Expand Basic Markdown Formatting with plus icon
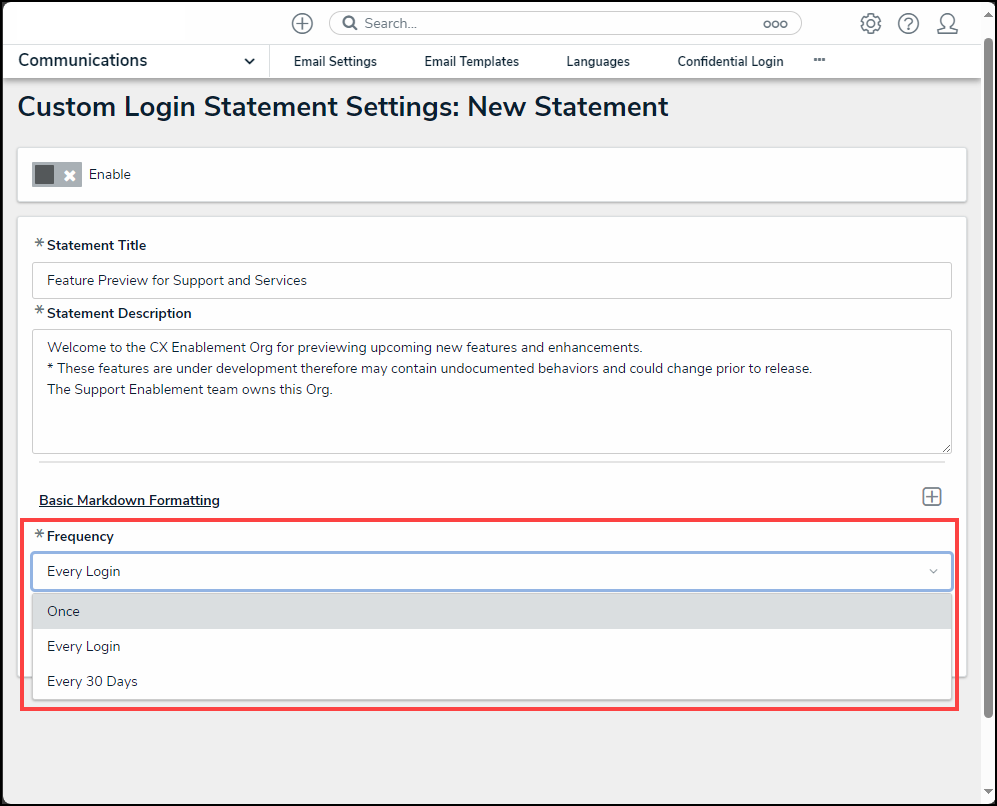 pyautogui.click(x=932, y=497)
